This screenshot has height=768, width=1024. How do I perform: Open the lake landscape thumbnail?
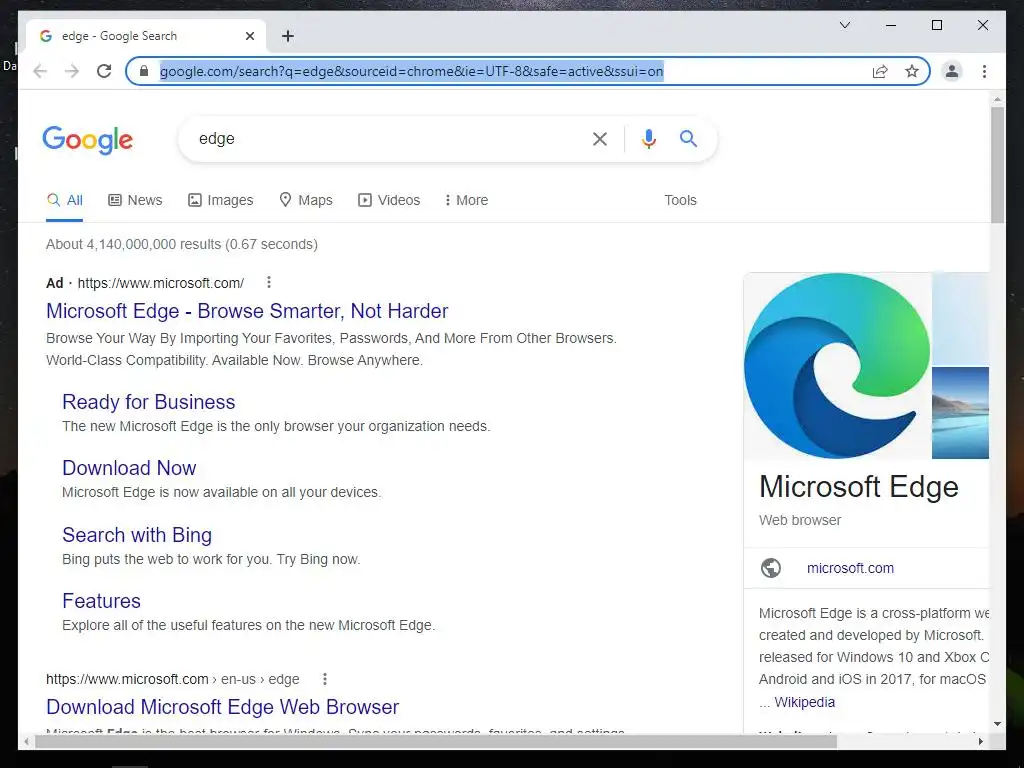[x=960, y=413]
